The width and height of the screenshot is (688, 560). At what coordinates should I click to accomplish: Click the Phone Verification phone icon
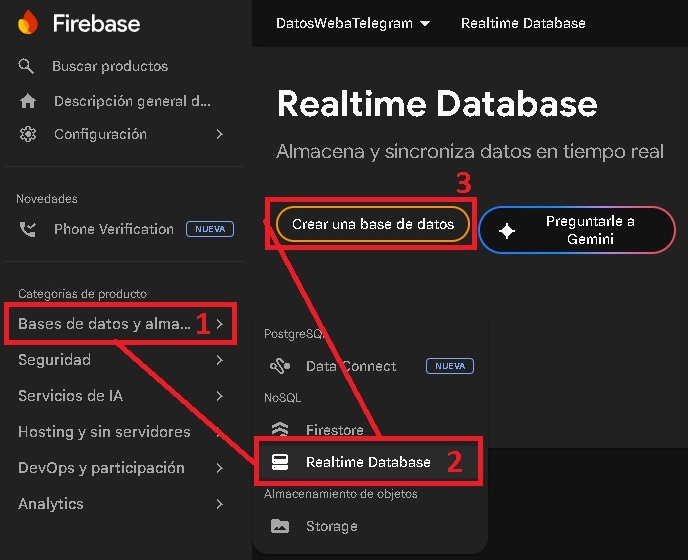tap(28, 229)
